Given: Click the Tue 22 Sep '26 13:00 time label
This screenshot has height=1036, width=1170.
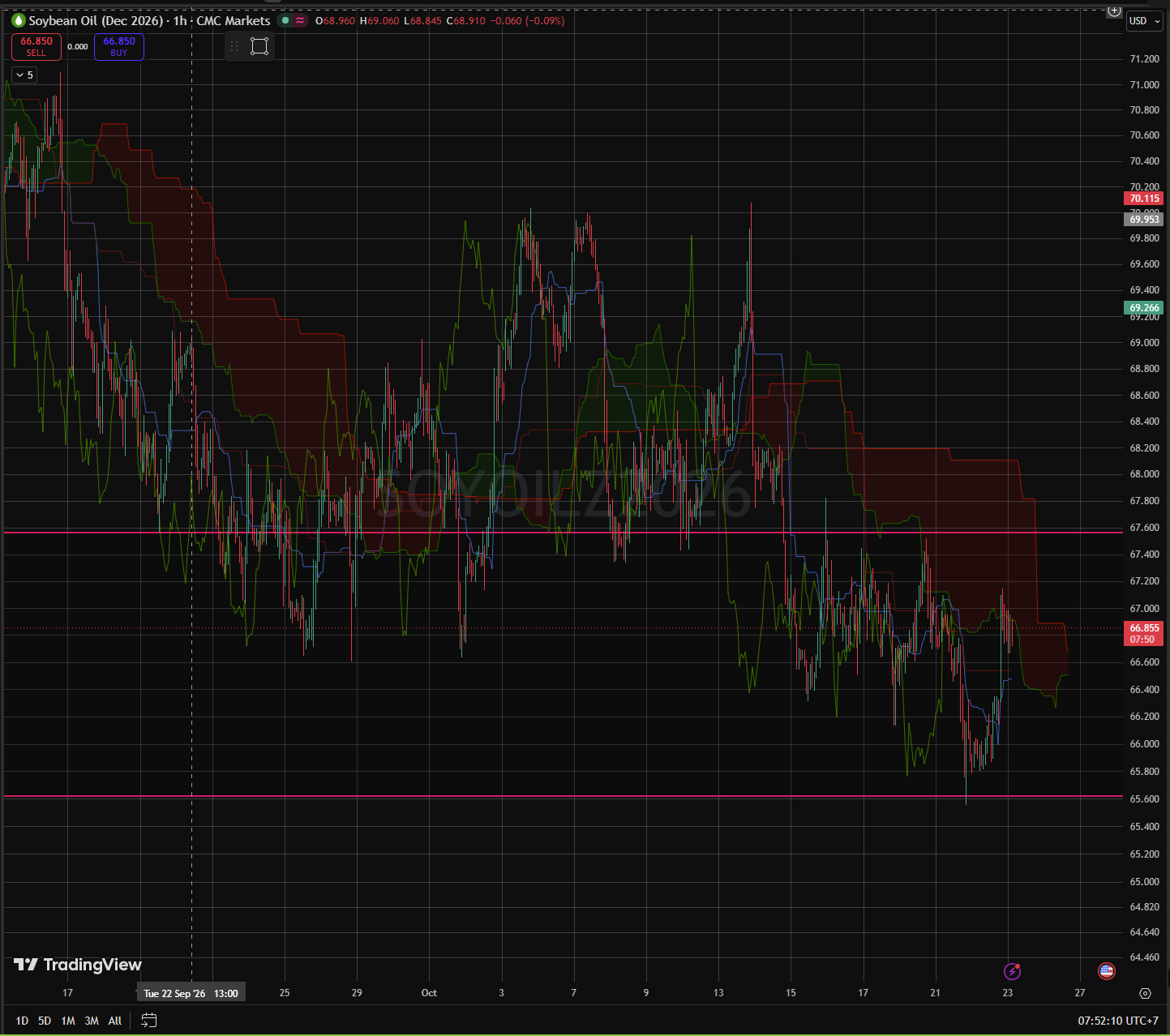Looking at the screenshot, I should coord(191,993).
